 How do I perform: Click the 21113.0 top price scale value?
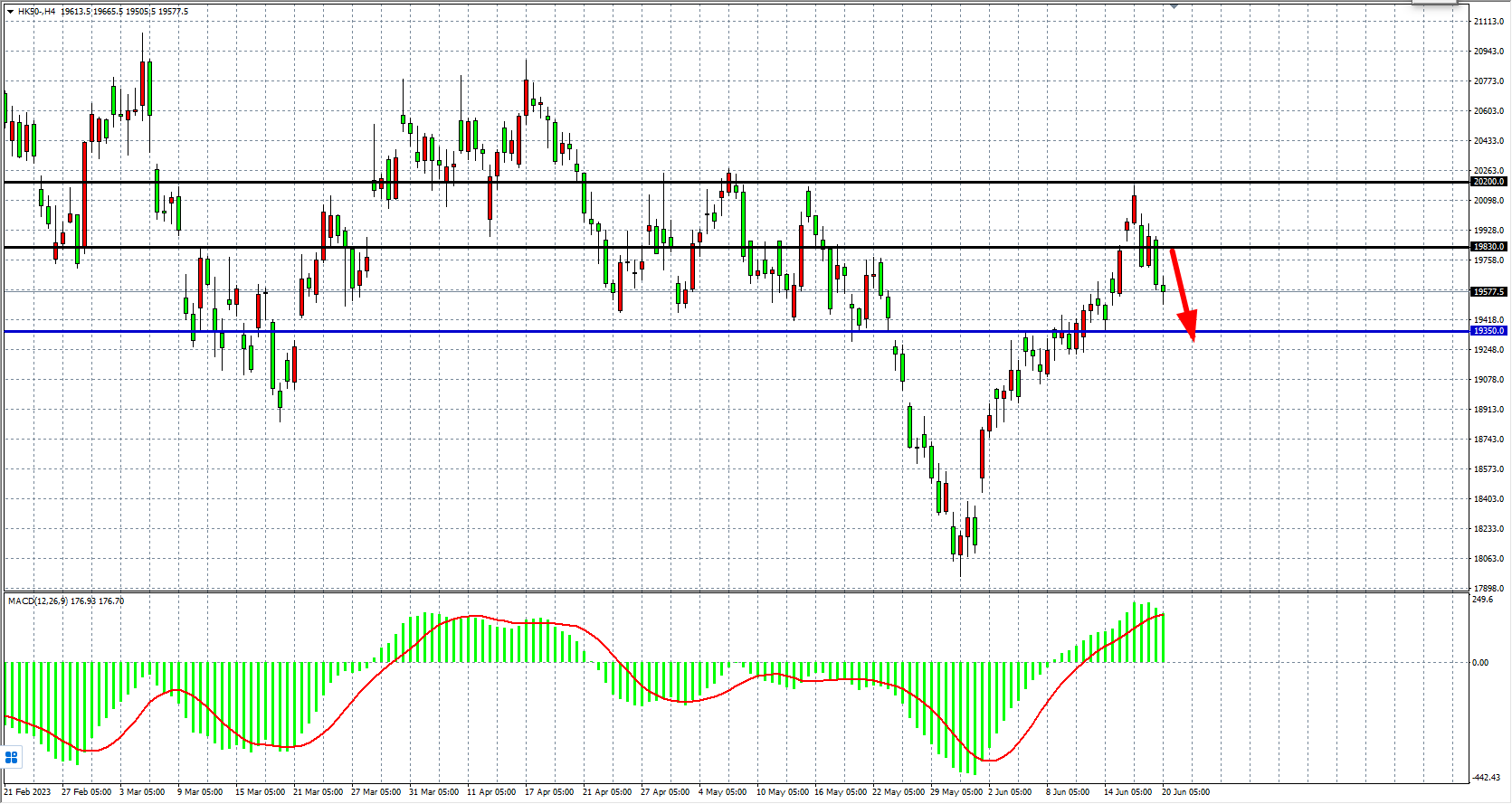[1488, 22]
